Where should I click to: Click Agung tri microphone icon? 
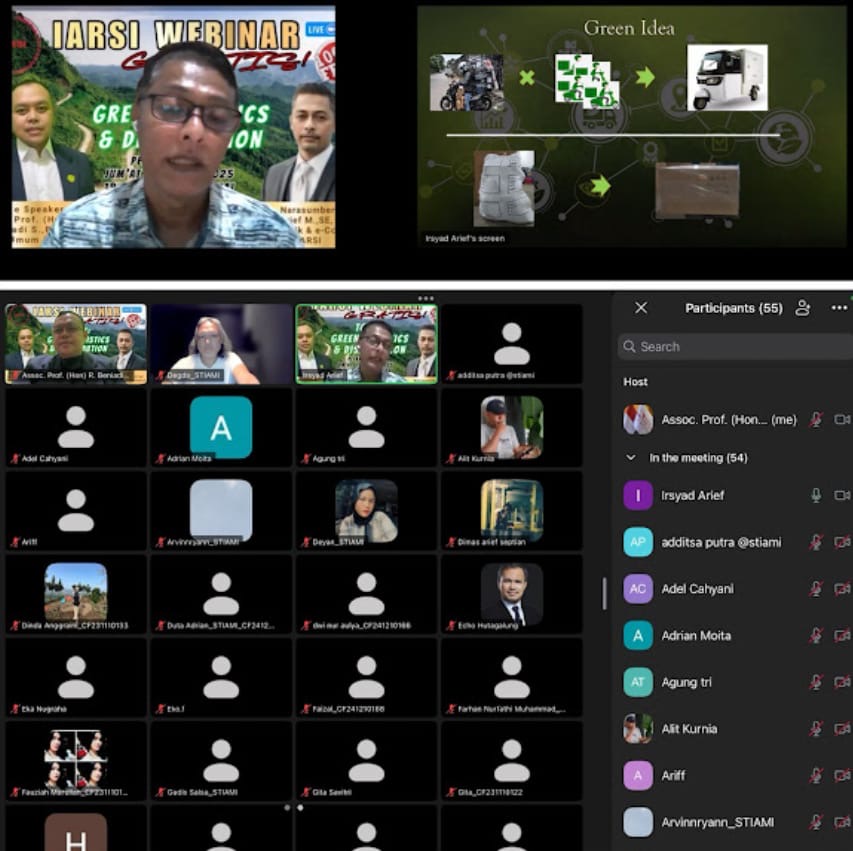coord(815,682)
